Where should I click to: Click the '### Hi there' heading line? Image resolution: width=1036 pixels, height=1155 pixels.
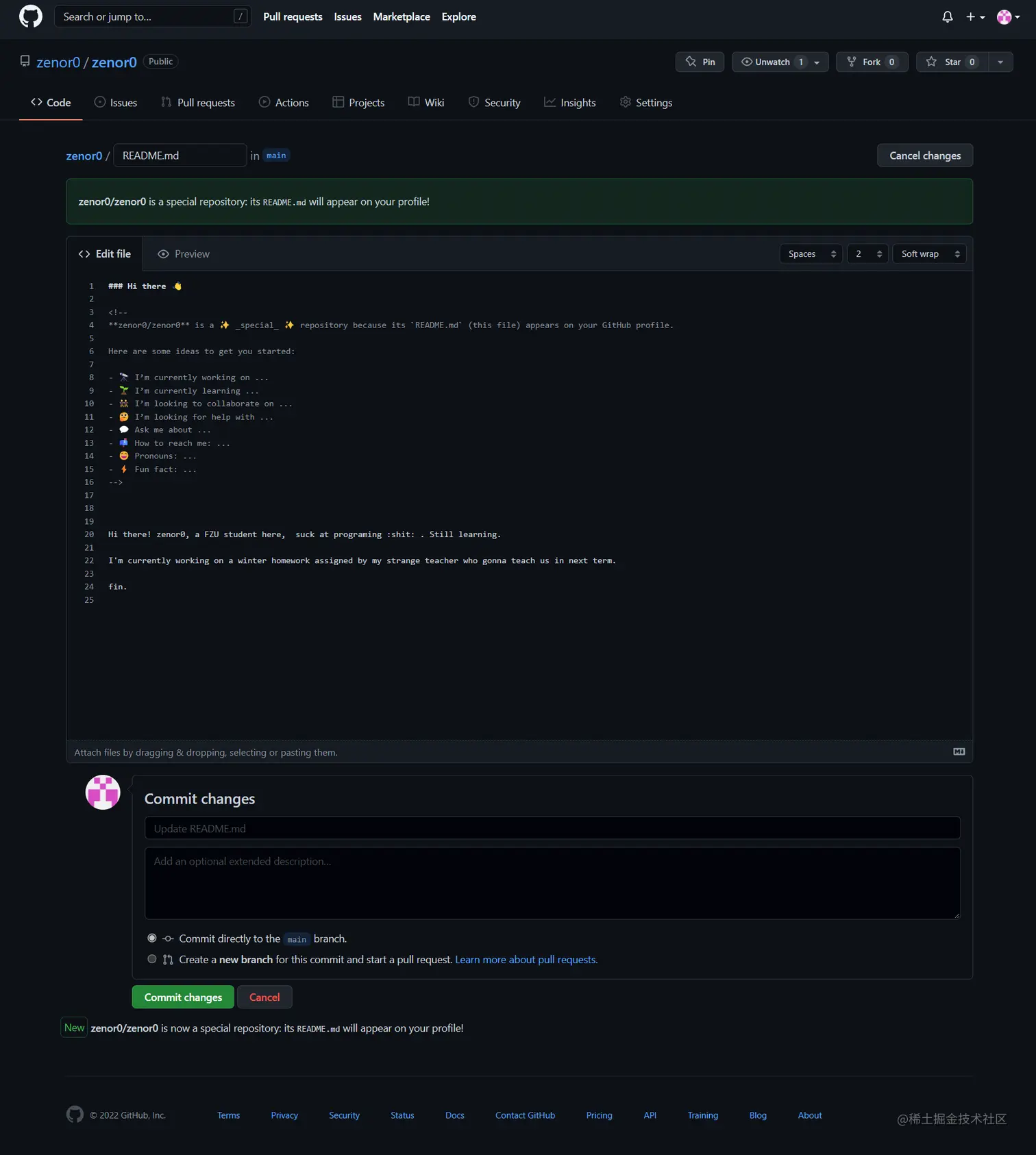pyautogui.click(x=145, y=286)
